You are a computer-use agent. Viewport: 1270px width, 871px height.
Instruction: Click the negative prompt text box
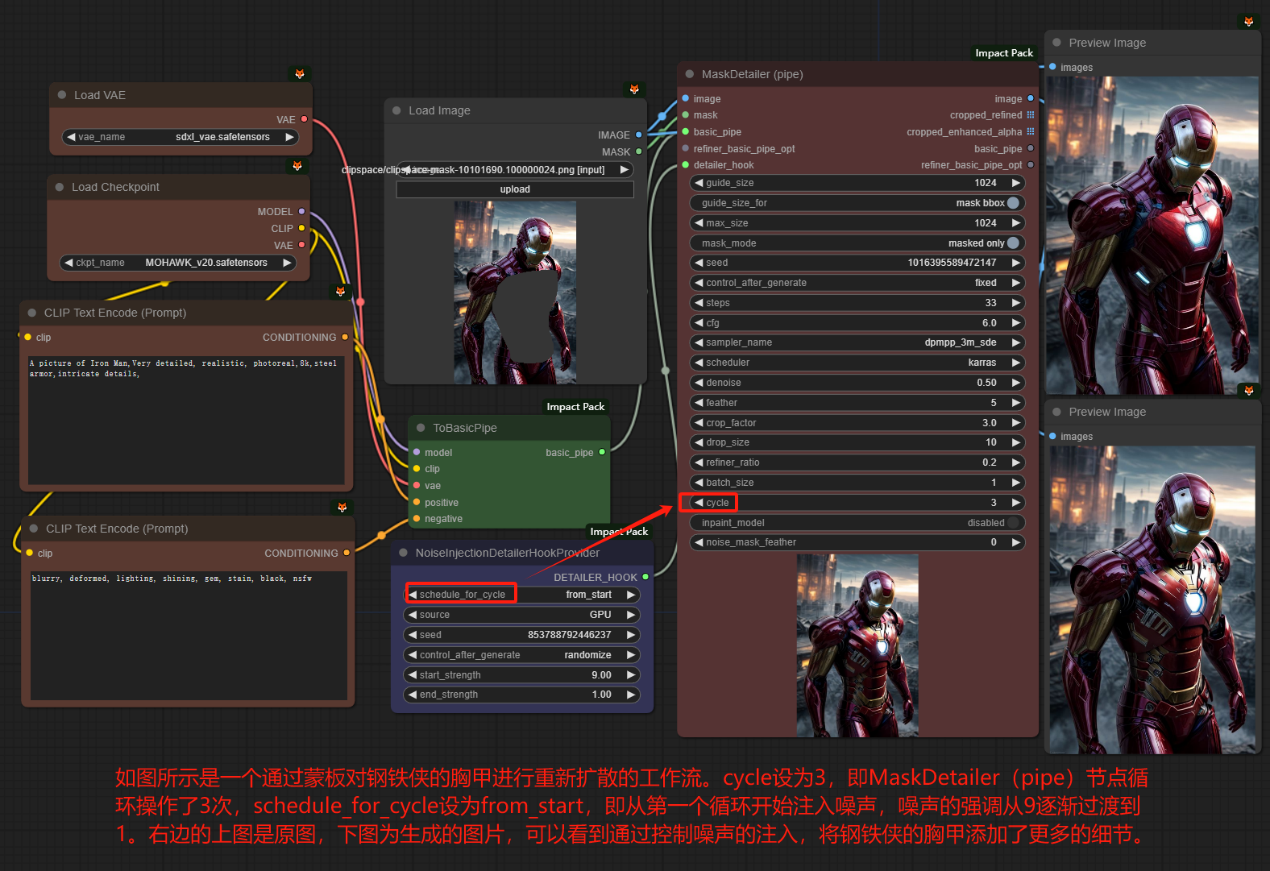click(x=188, y=635)
